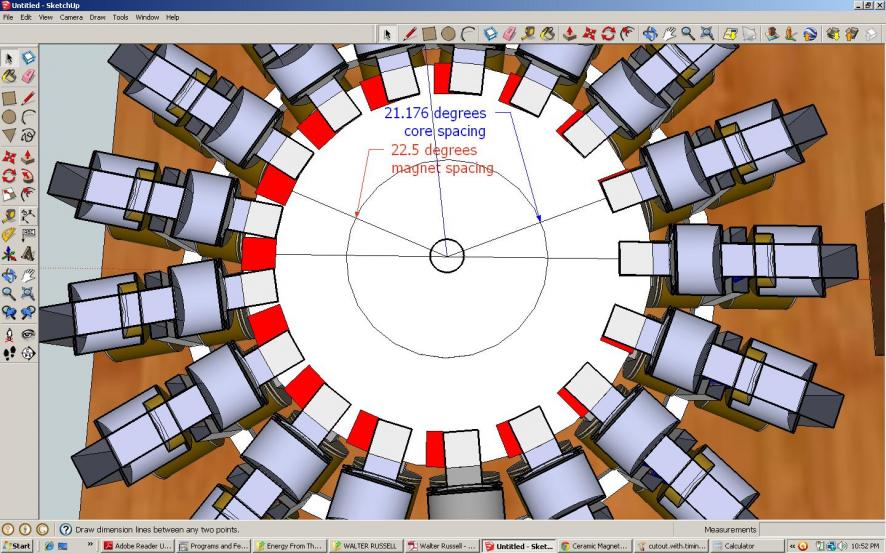The width and height of the screenshot is (886, 554).
Task: Choose the Rotate tool in top toolbar
Action: [x=608, y=34]
